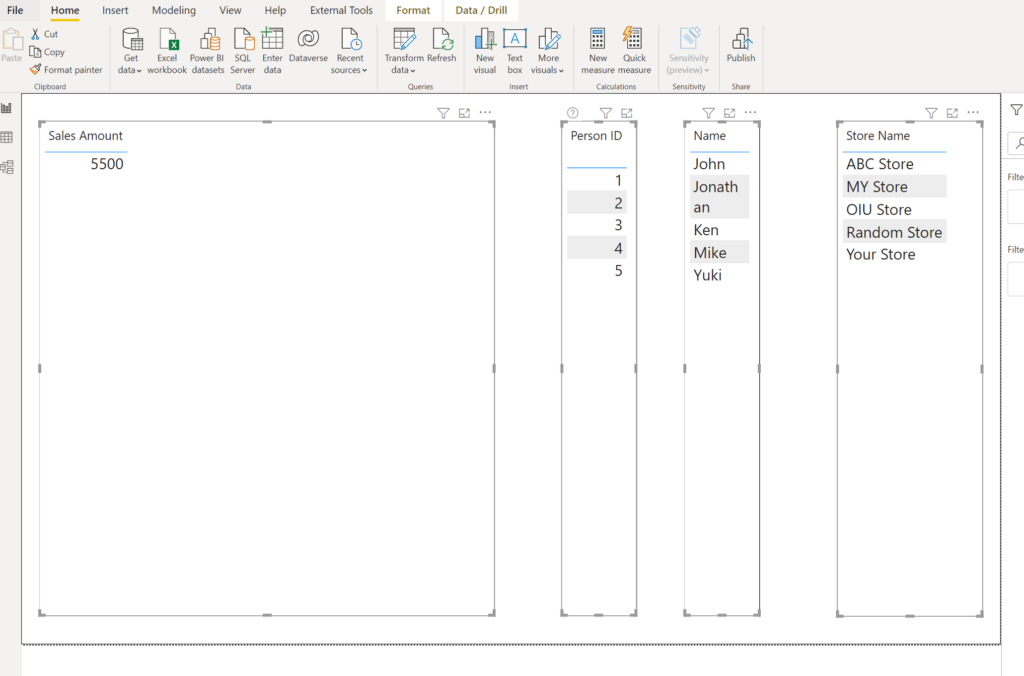The width and height of the screenshot is (1024, 676).
Task: Select the SQL Server data source icon
Action: click(x=242, y=47)
